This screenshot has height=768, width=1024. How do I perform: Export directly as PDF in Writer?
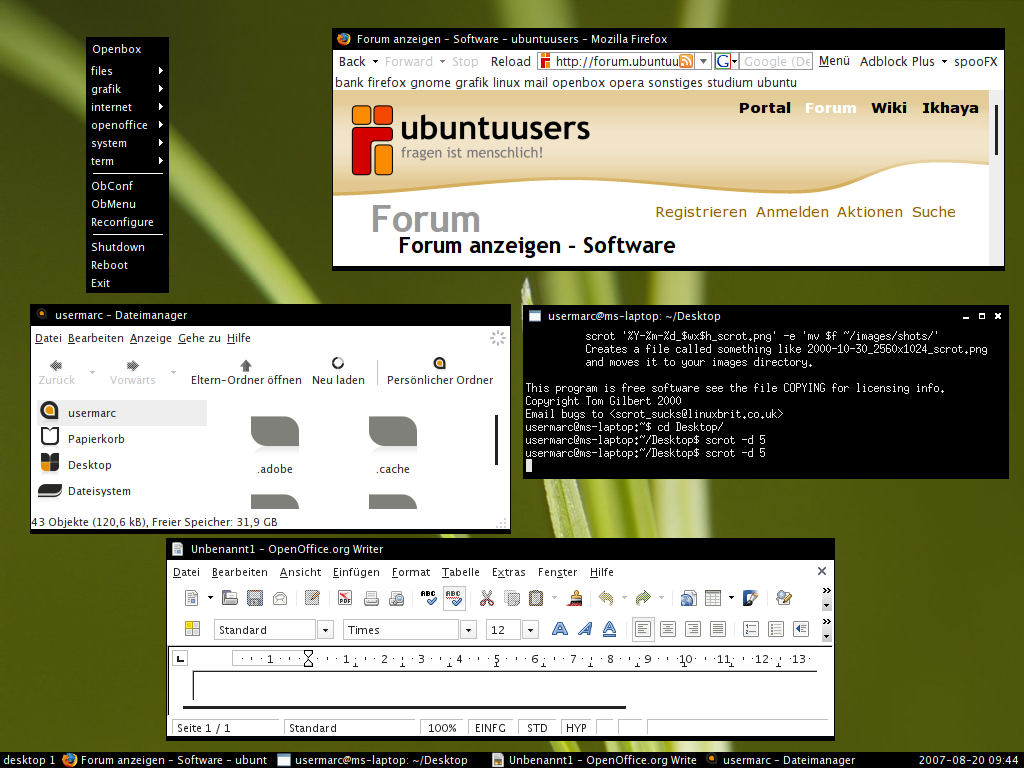345,598
